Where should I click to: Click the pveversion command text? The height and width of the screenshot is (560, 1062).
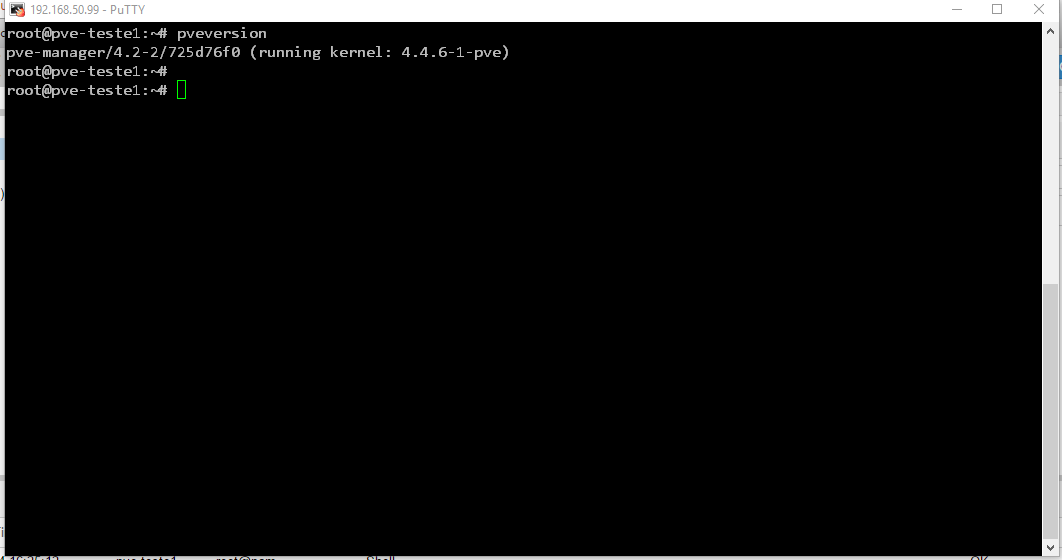(221, 33)
